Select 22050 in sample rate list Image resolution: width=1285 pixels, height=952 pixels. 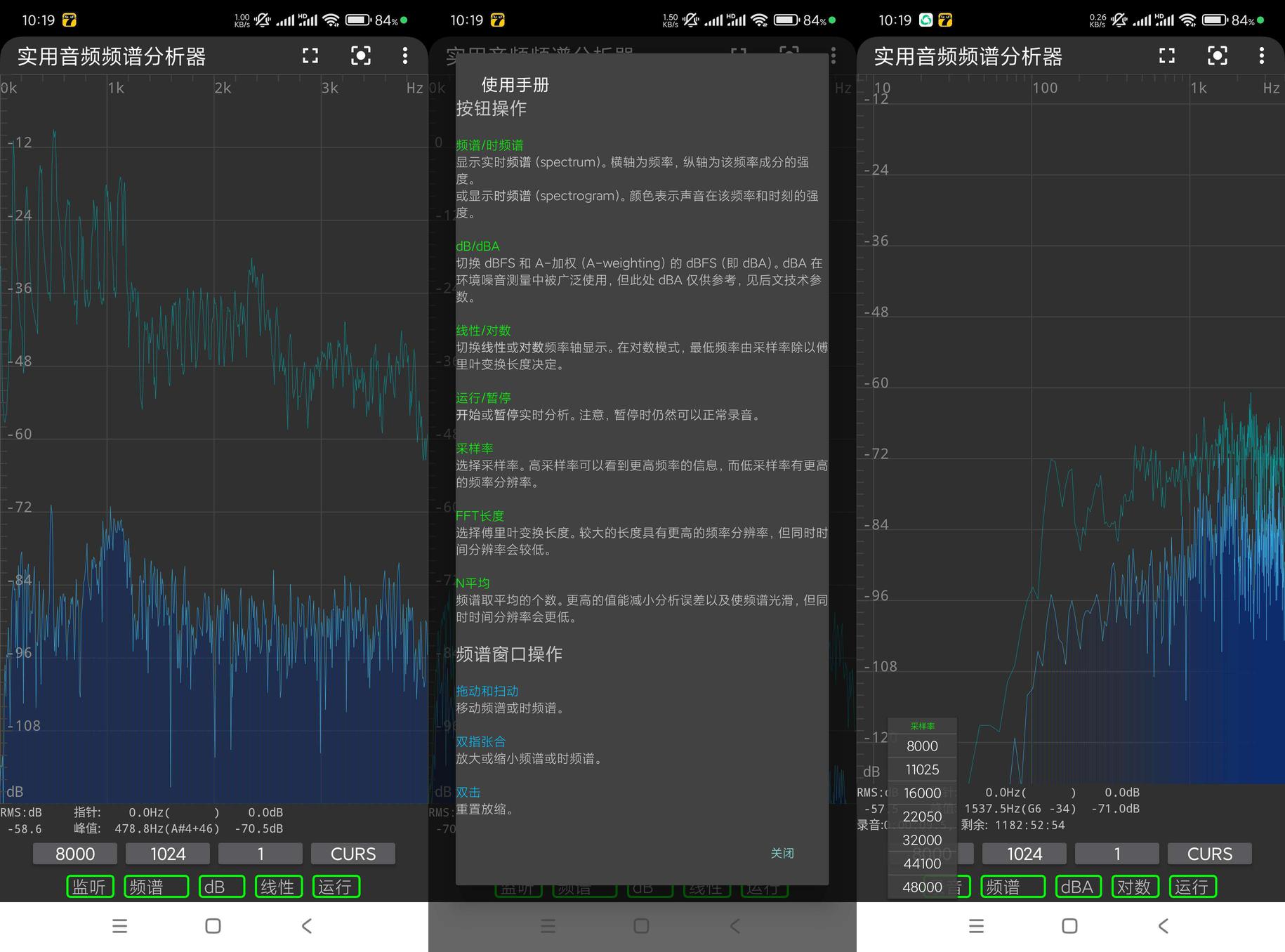[922, 817]
